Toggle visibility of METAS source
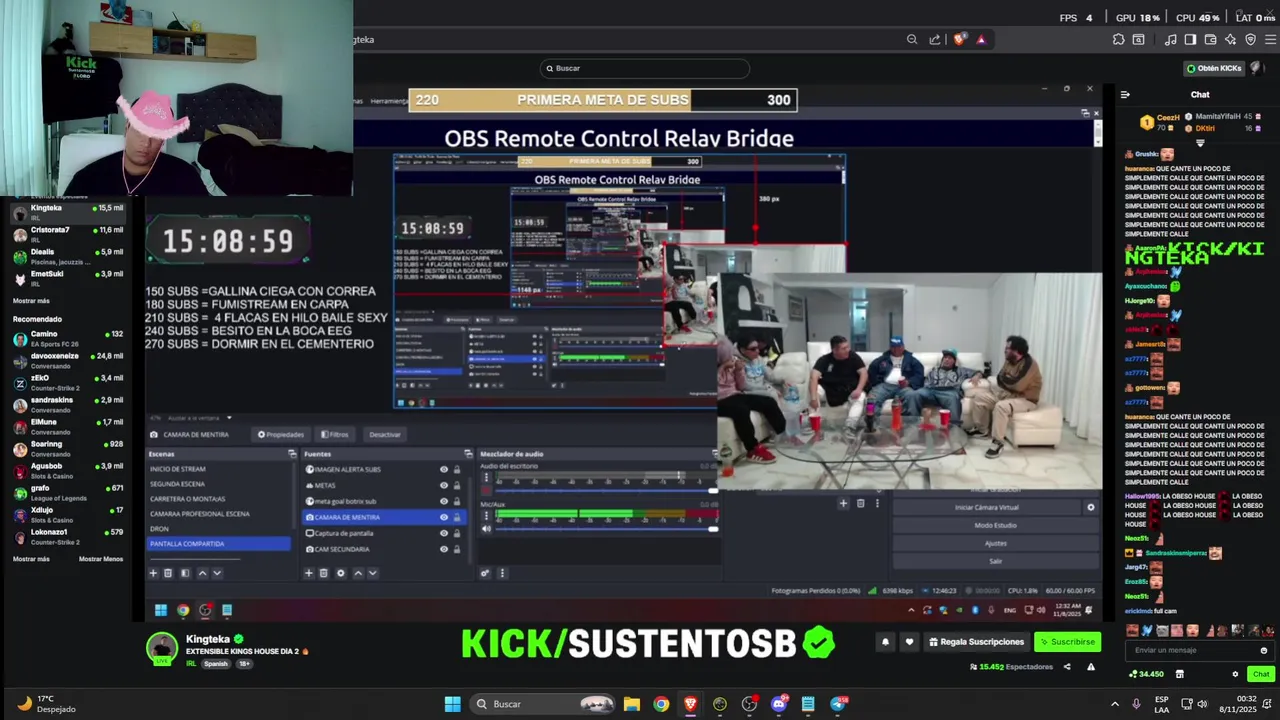 [x=444, y=485]
